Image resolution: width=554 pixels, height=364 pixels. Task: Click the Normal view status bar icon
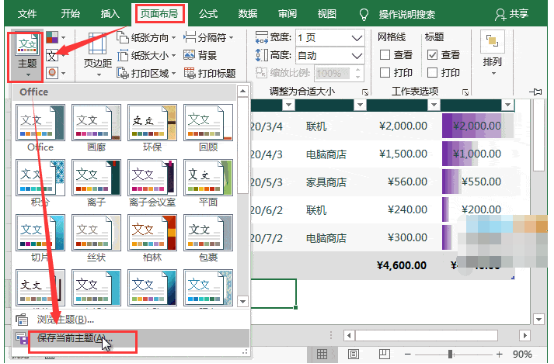tap(322, 354)
